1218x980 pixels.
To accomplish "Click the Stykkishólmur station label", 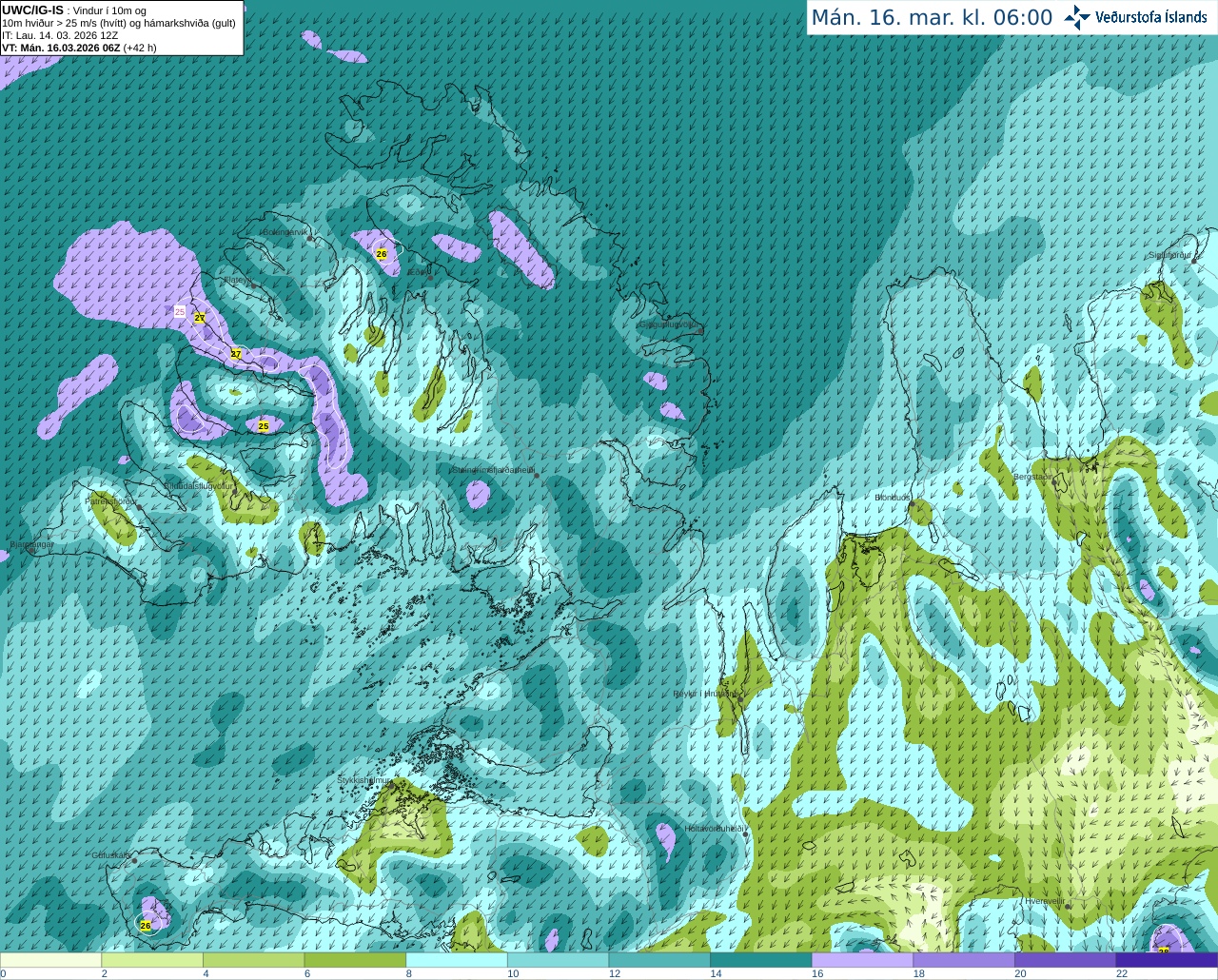I will 363,780.
